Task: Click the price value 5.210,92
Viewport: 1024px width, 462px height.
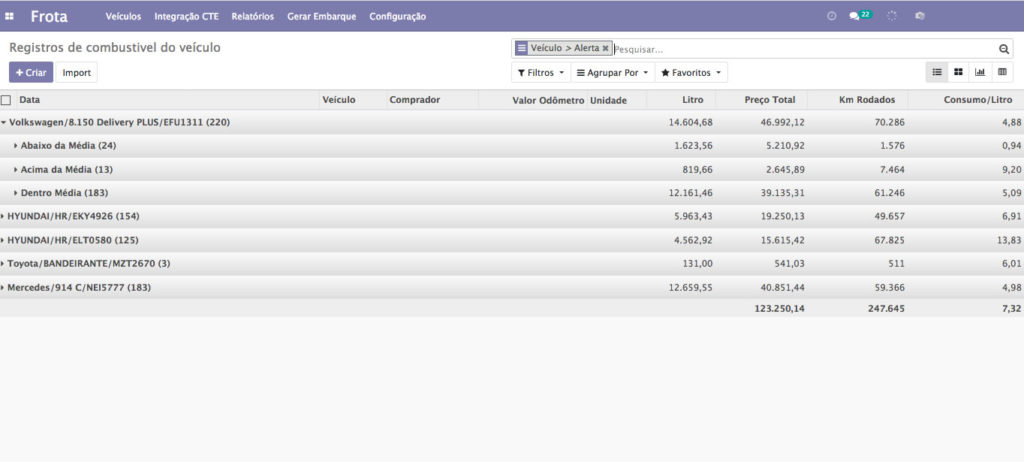Action: point(785,146)
